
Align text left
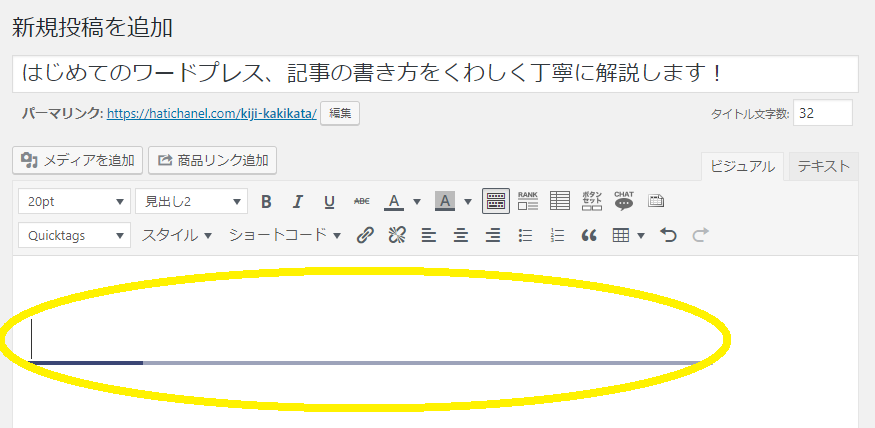tap(429, 235)
